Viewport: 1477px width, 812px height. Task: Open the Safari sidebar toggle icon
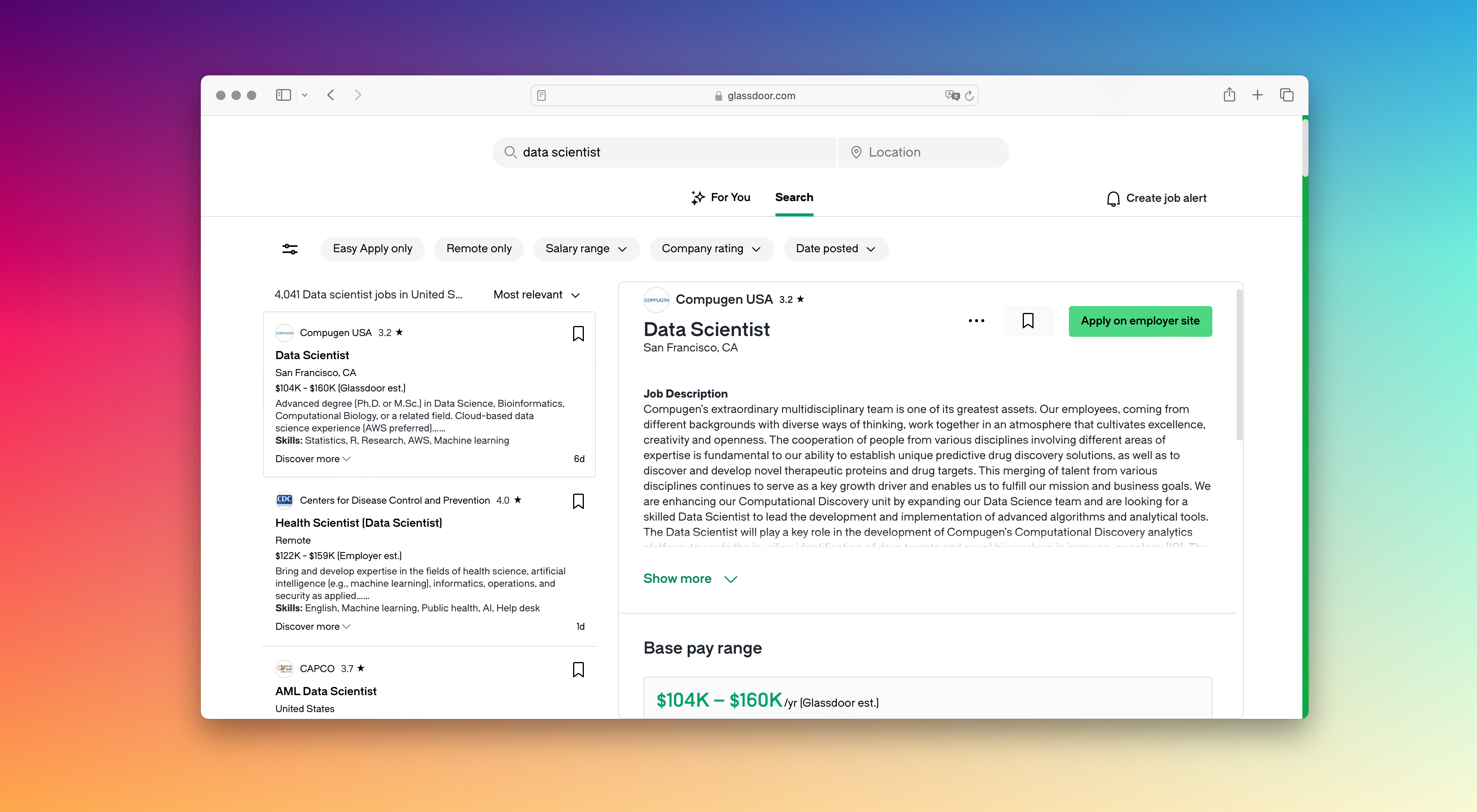coord(283,95)
